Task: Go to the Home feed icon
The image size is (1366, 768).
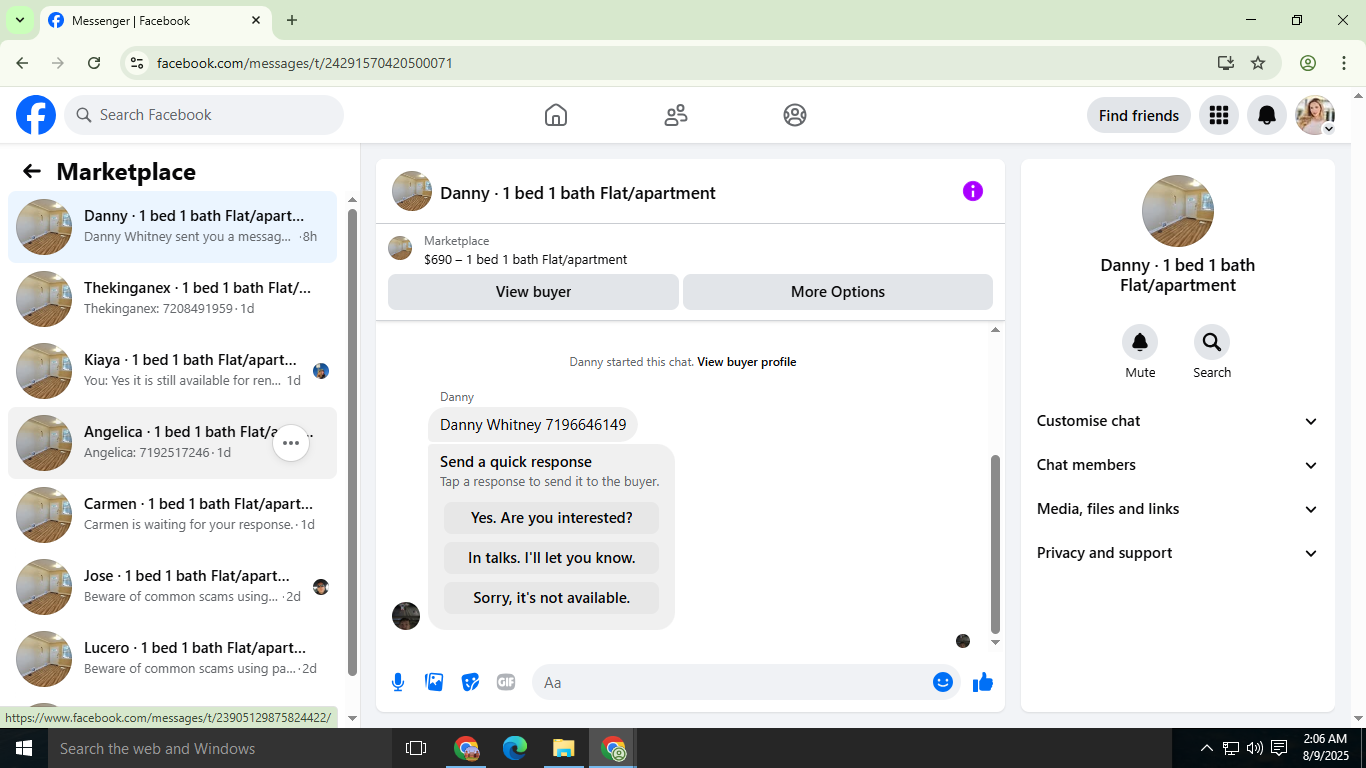Action: (x=556, y=115)
